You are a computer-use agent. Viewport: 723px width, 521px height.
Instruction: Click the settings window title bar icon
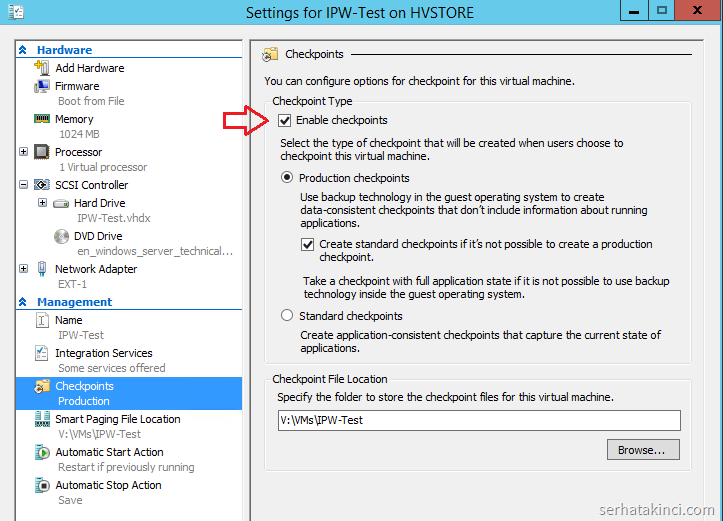click(x=16, y=12)
